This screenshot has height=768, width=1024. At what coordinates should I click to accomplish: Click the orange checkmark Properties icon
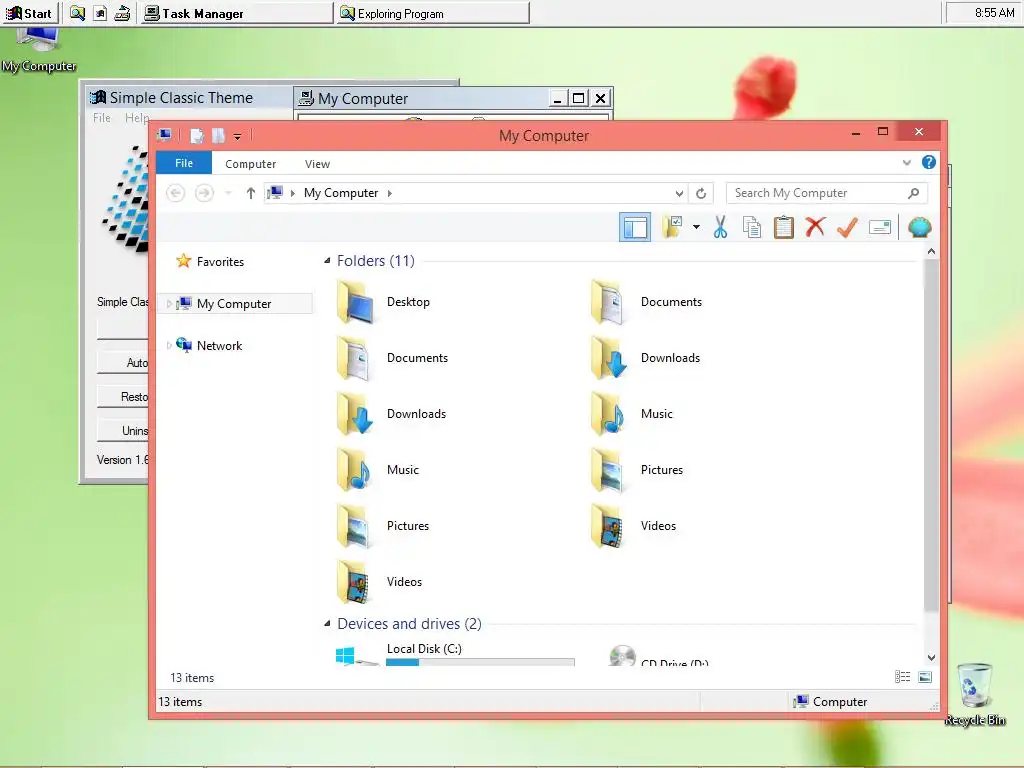point(847,227)
